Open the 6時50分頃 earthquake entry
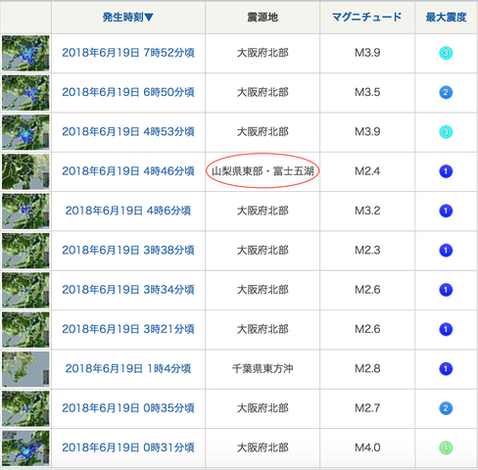Screen dimensions: 478x470 pyautogui.click(x=128, y=92)
